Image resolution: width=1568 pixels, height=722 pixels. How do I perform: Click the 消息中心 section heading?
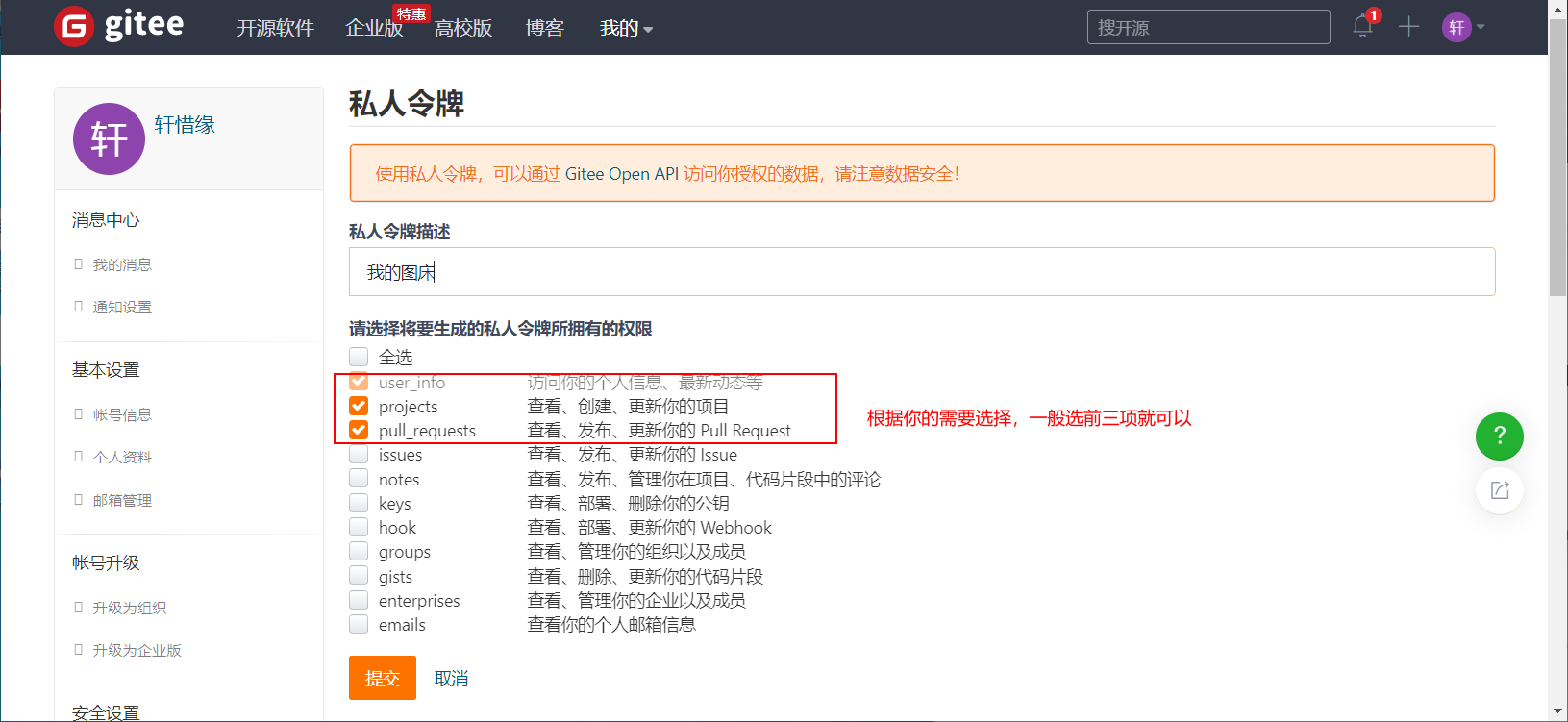(x=106, y=220)
